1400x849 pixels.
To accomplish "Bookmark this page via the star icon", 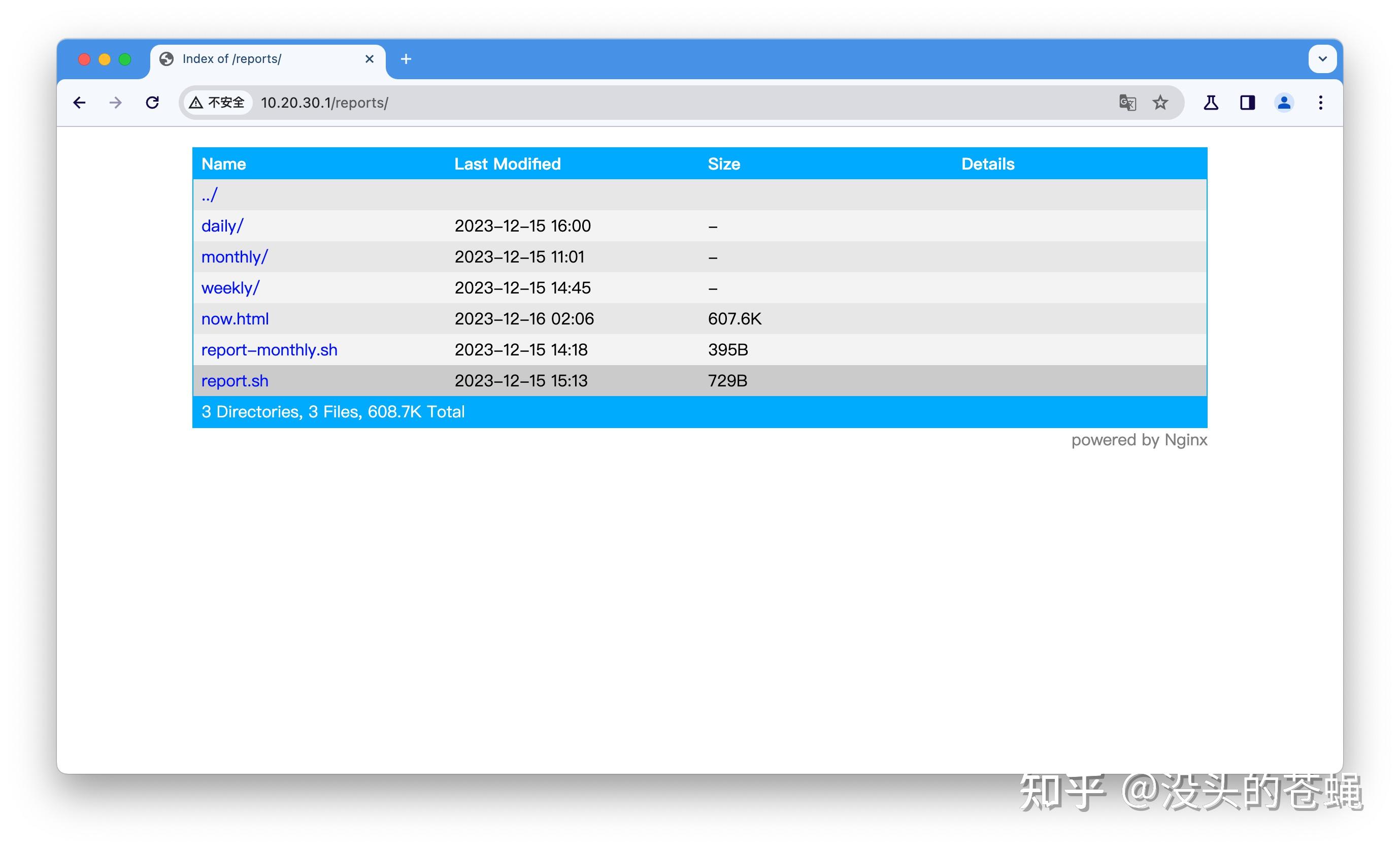I will (x=1160, y=103).
